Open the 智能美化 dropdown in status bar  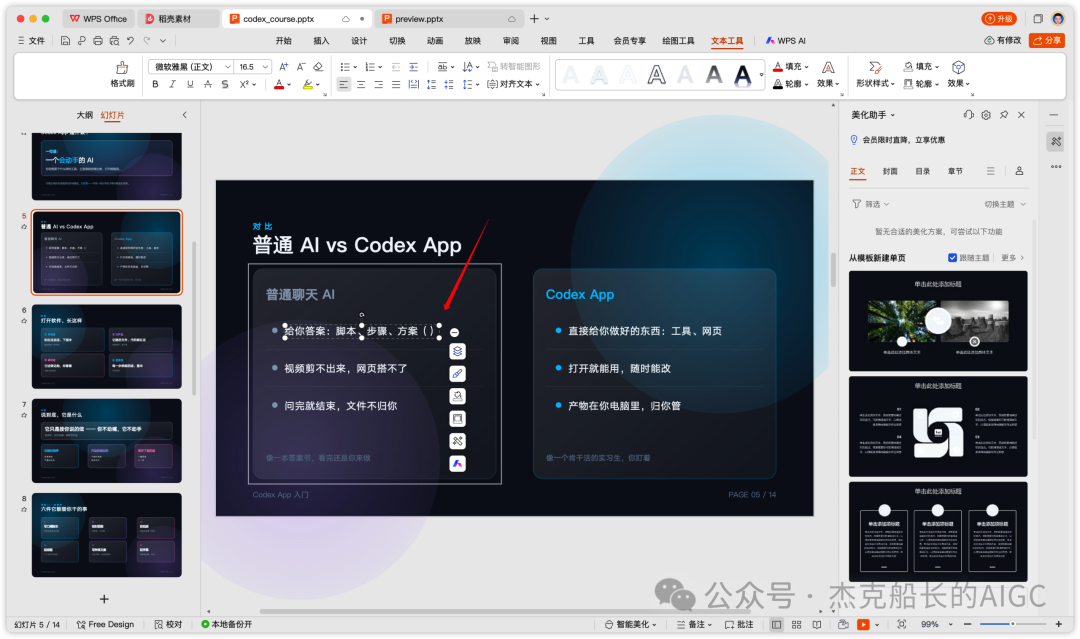coord(631,625)
